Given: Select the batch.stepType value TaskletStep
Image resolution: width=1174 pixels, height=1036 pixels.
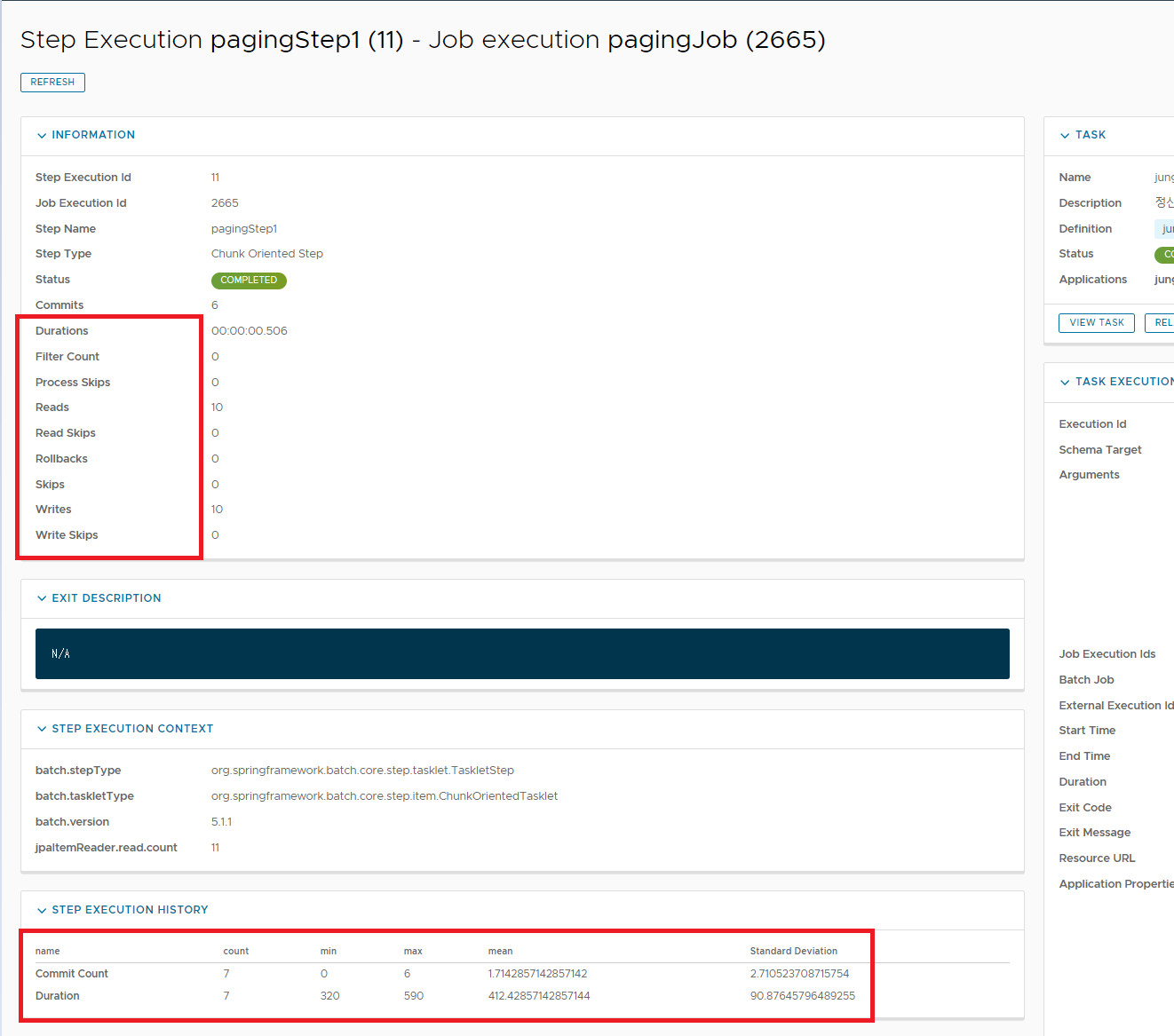Looking at the screenshot, I should (x=362, y=771).
